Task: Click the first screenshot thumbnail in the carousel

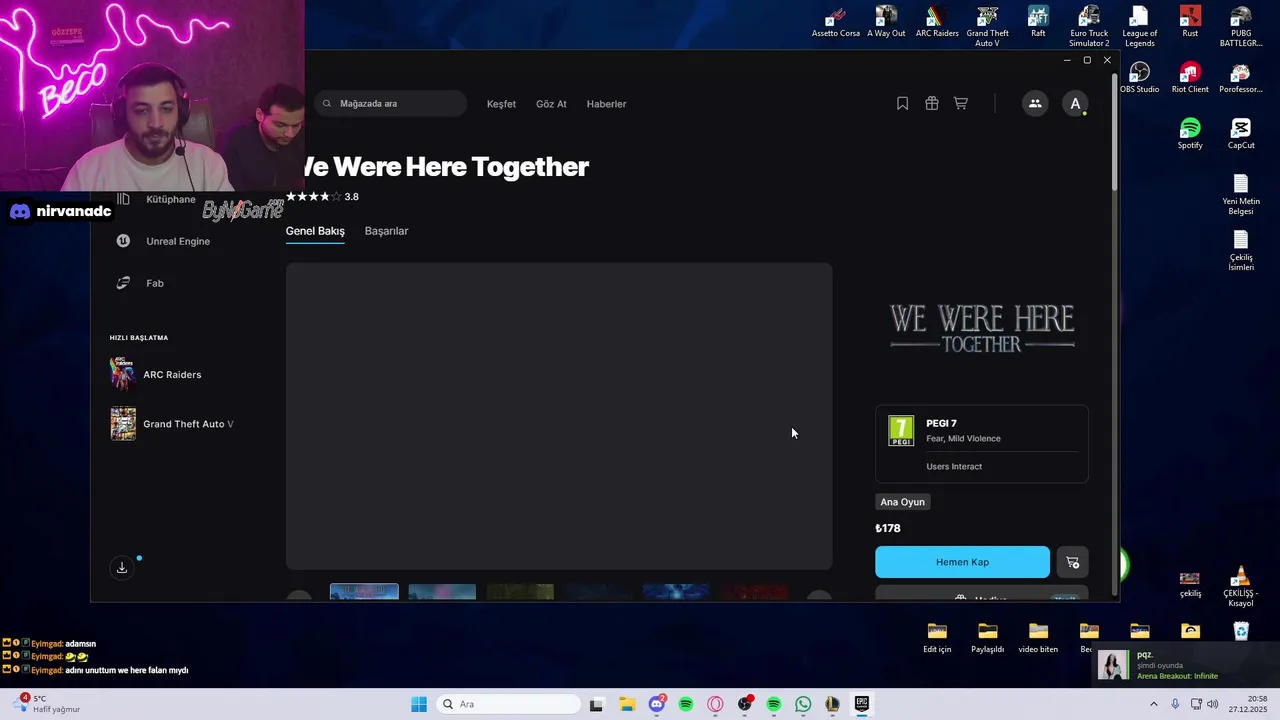Action: click(364, 592)
